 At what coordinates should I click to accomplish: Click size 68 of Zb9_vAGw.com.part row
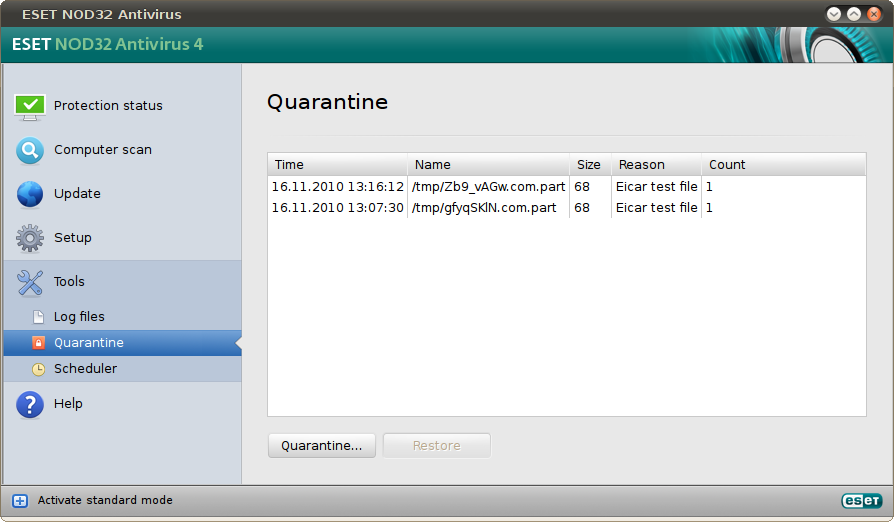[582, 187]
